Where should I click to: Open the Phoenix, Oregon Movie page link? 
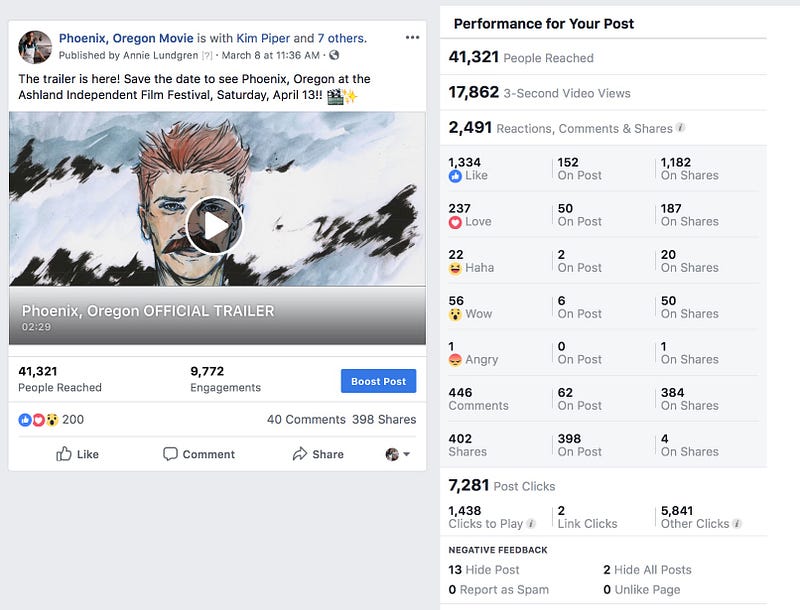pos(126,38)
